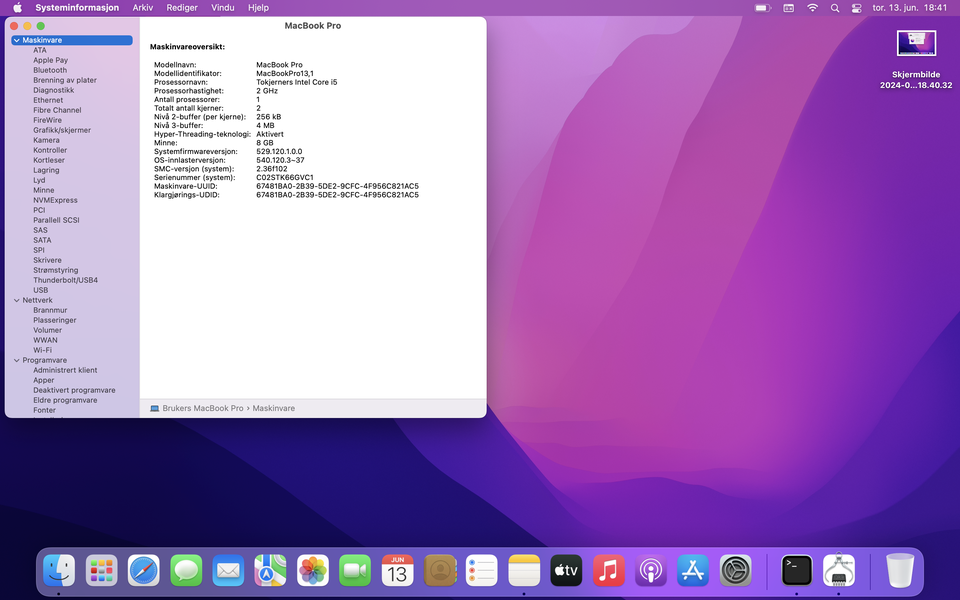
Task: Collapse the Nettverk section chevron
Action: pos(16,300)
